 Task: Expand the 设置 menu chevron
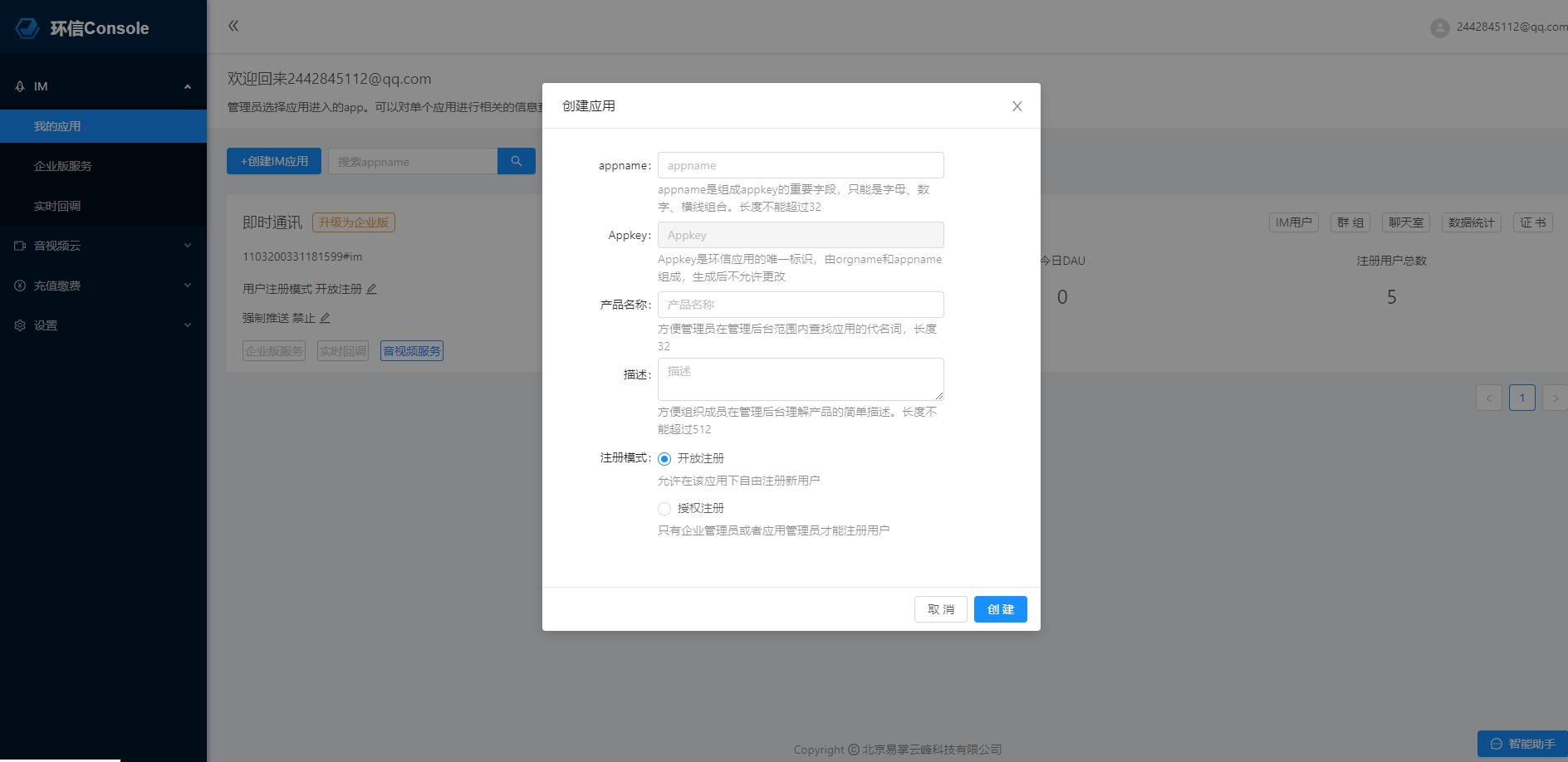point(188,325)
